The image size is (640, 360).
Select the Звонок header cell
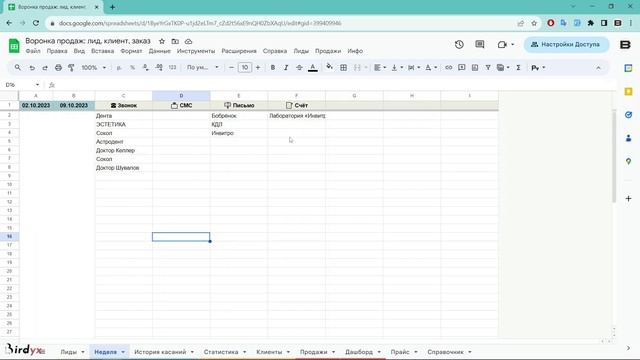point(124,105)
